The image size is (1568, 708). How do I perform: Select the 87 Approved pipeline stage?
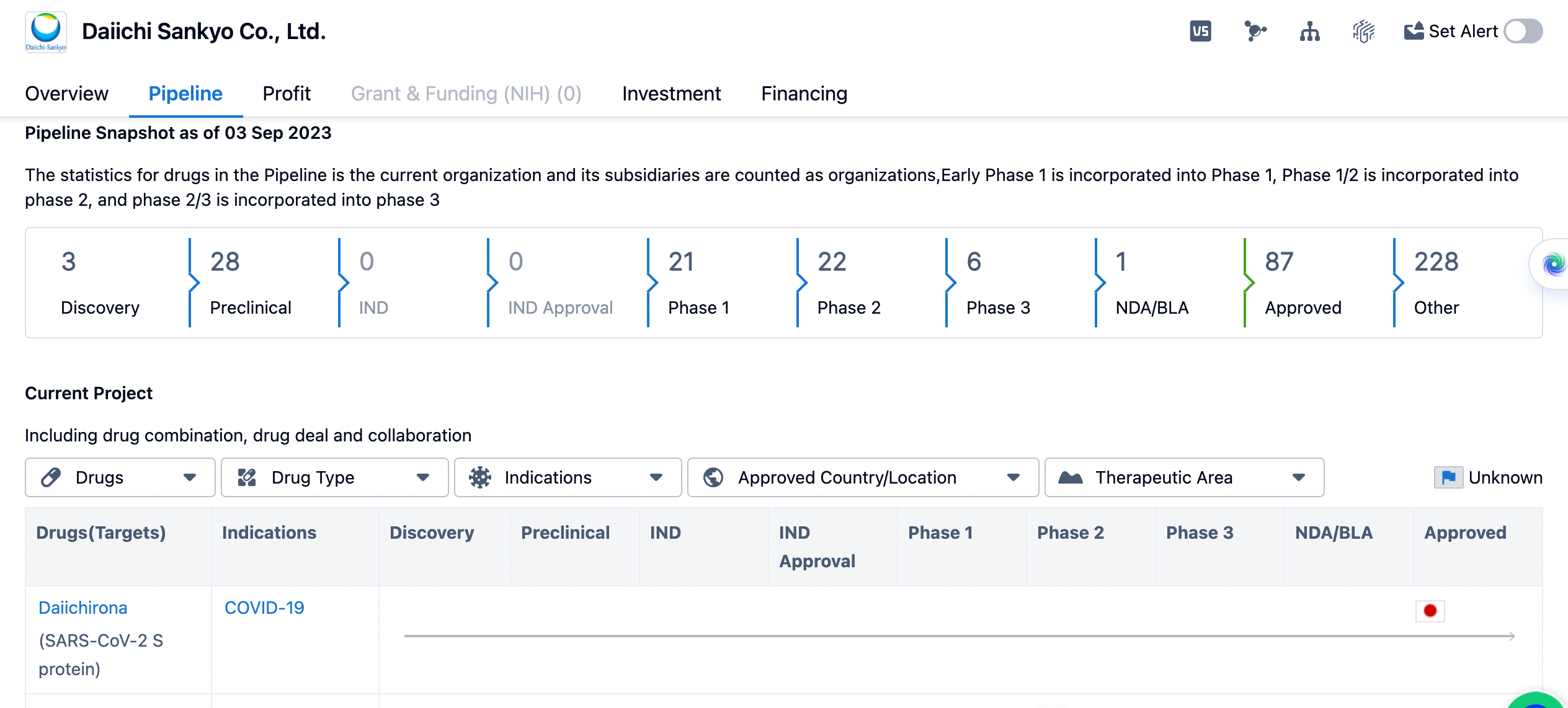(x=1303, y=283)
